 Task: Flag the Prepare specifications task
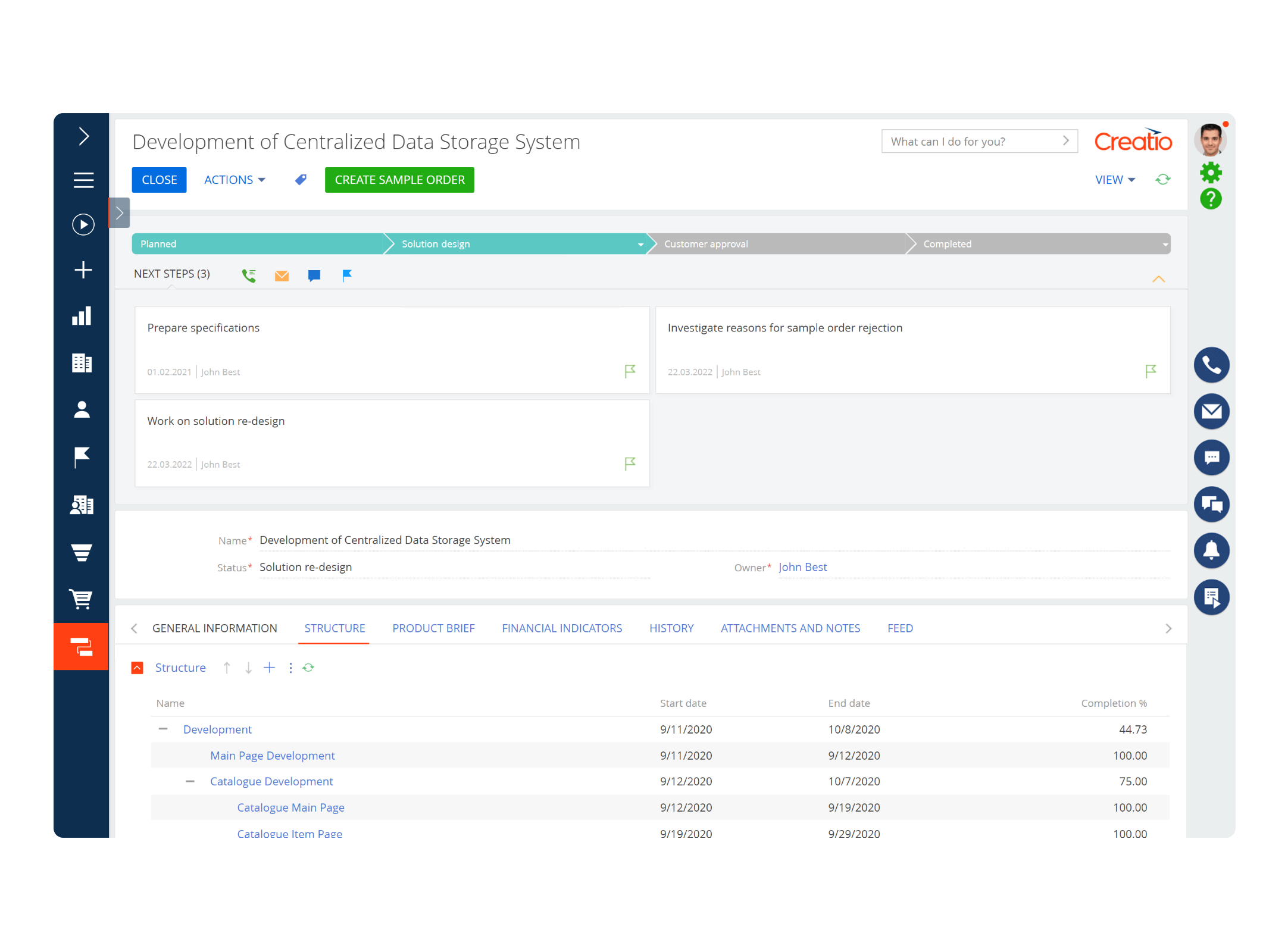coord(630,371)
